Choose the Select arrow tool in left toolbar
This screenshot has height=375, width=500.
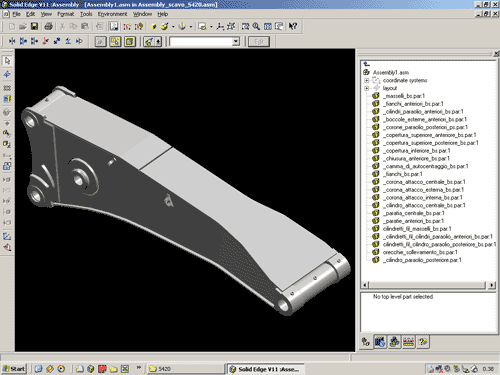click(x=7, y=61)
